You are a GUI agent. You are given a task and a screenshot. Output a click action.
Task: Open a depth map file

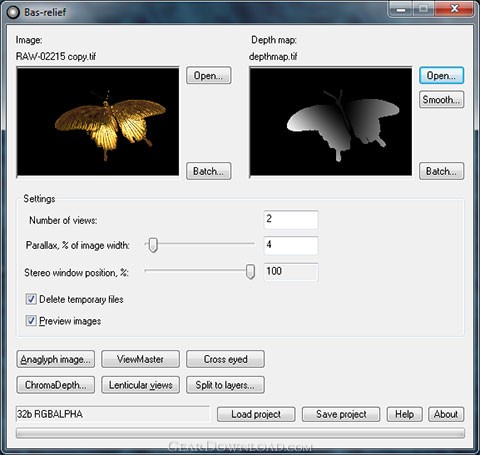[441, 75]
